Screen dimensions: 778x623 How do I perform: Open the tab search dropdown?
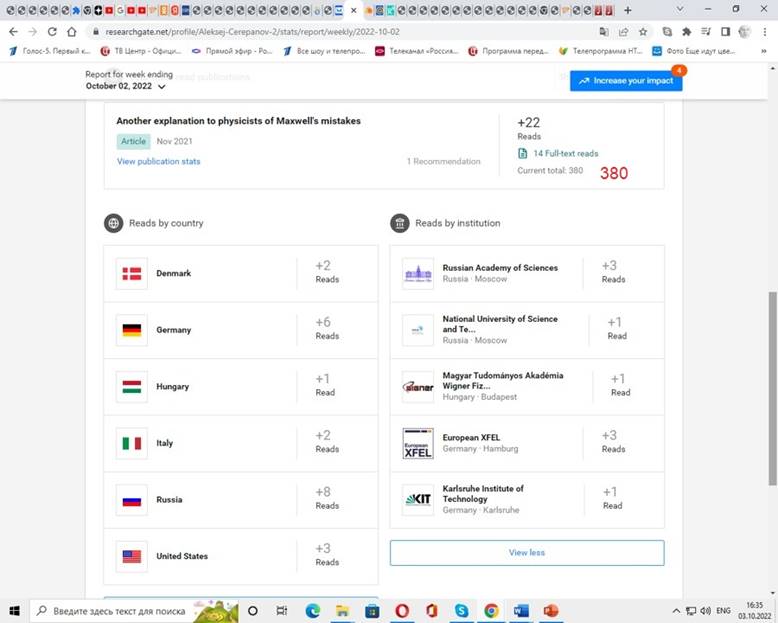pyautogui.click(x=680, y=9)
